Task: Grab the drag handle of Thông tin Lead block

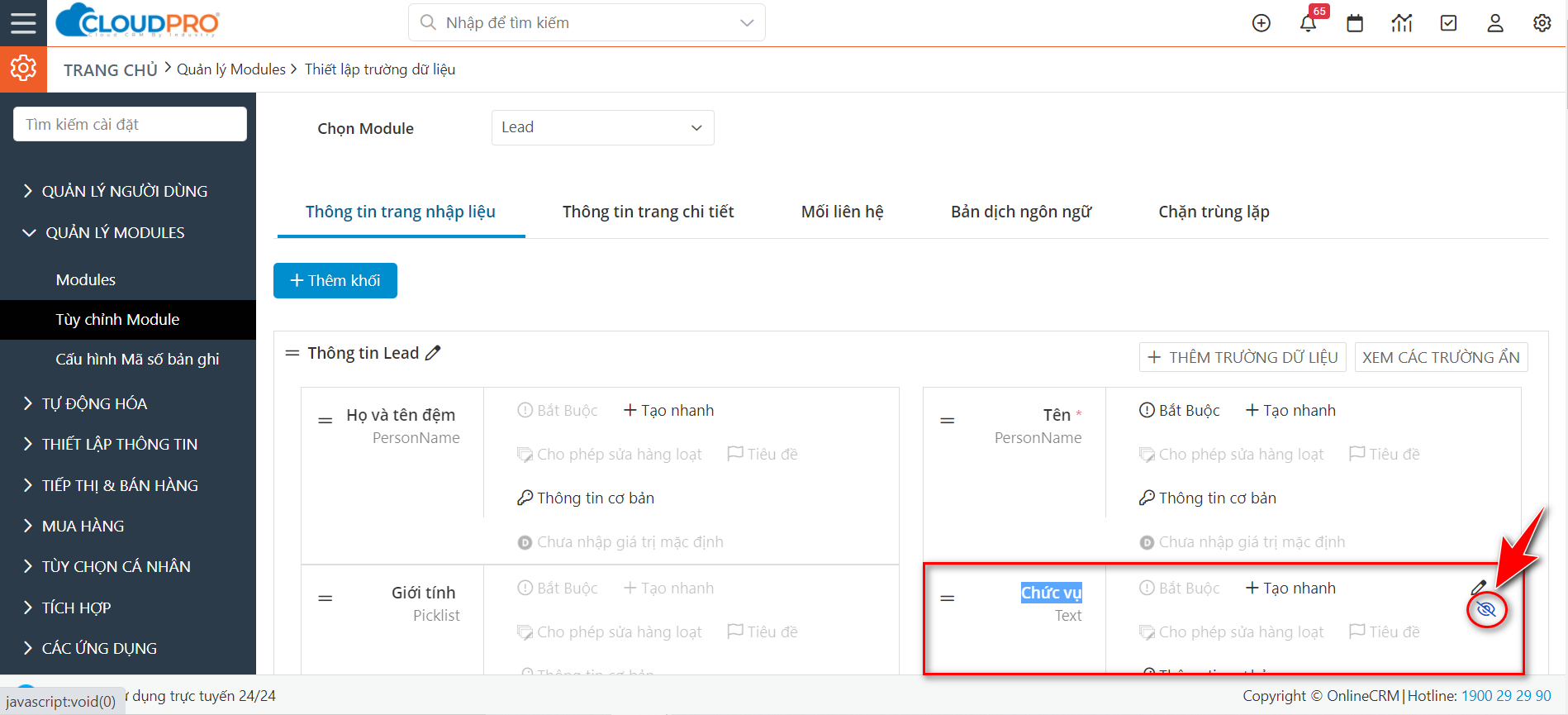Action: 292,353
